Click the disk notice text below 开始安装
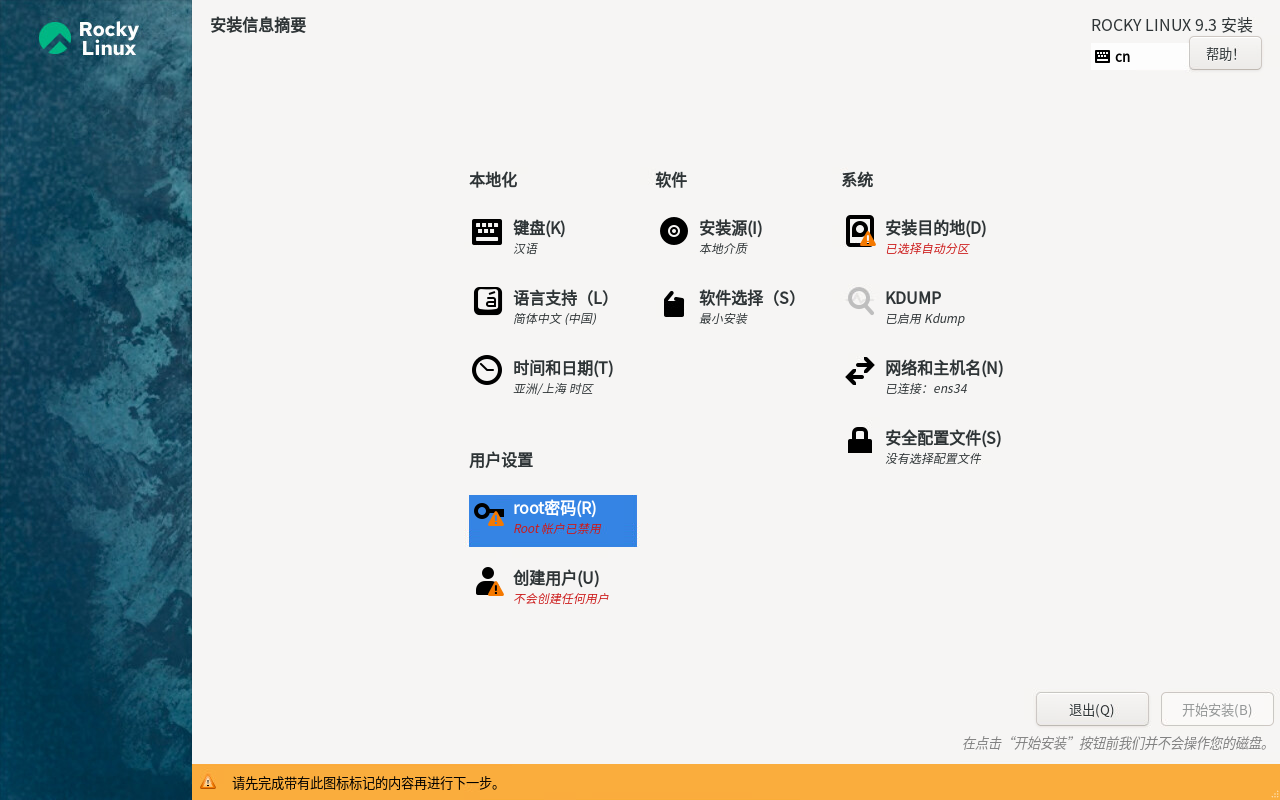Viewport: 1280px width, 800px height. (x=1117, y=743)
